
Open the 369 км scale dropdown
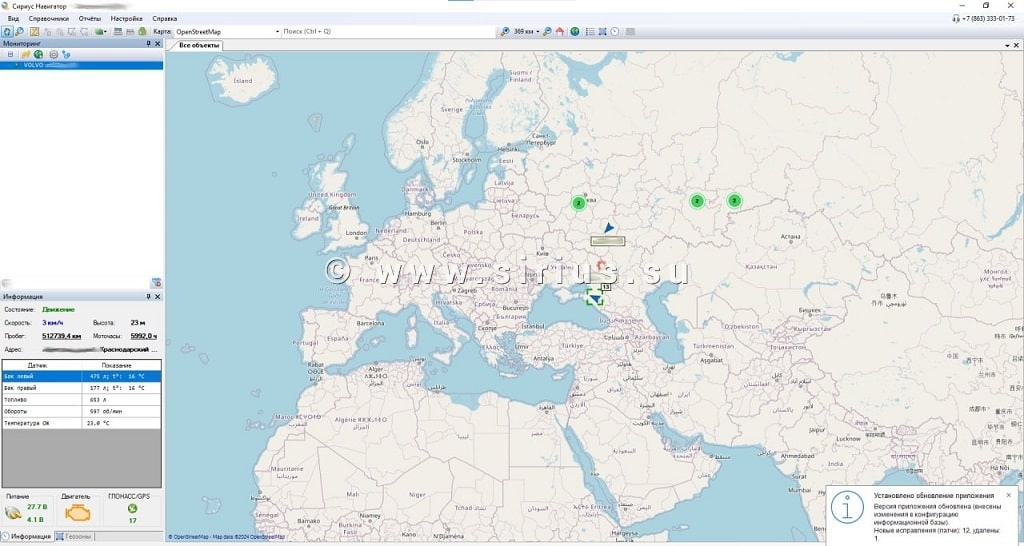tap(537, 32)
